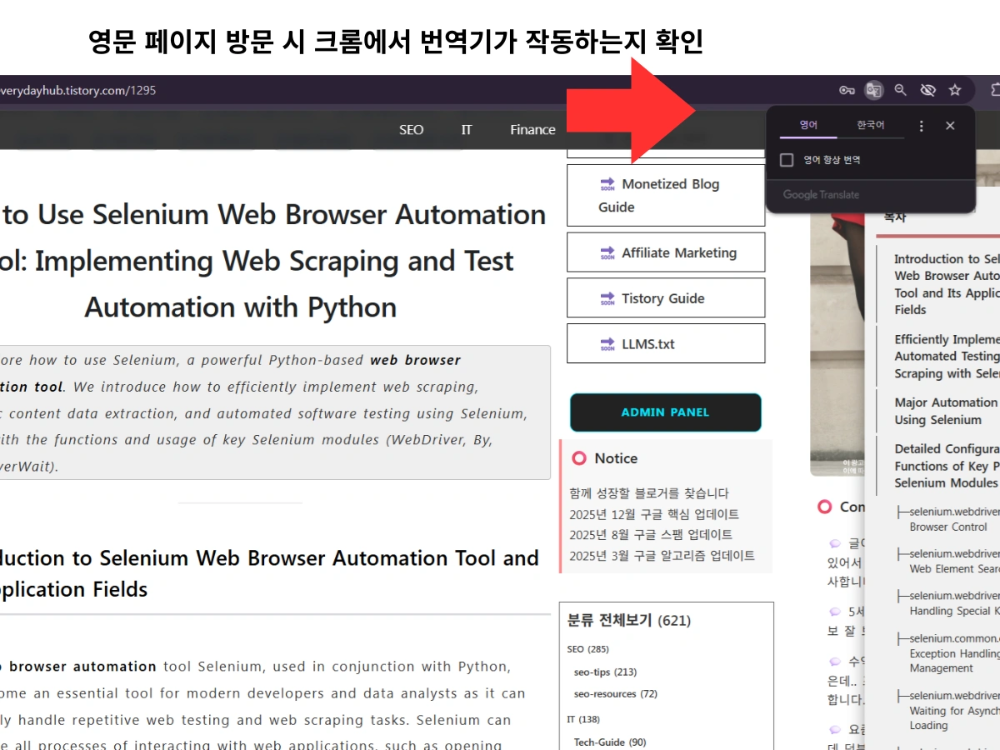Open the Tistory Guide link
The image size is (1000, 750).
(662, 298)
